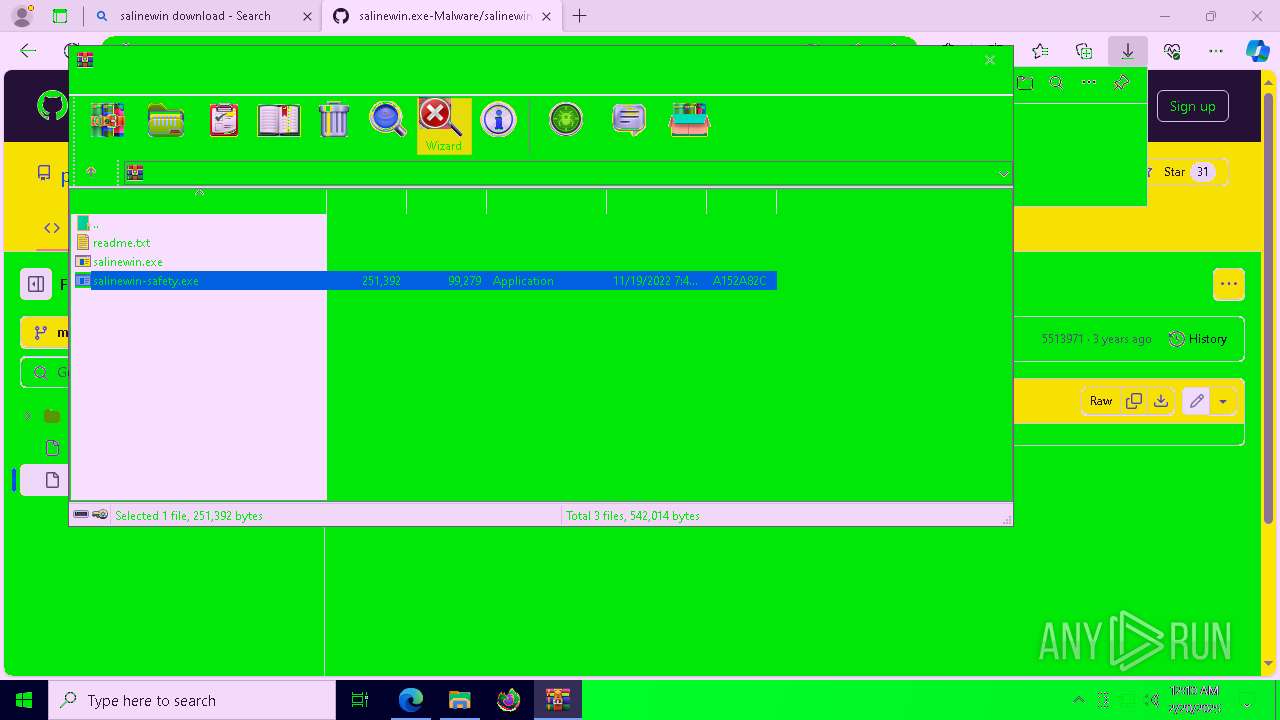Screen dimensions: 1280x720
Task: Click the Delete trash can icon in WinRAR
Action: [x=334, y=120]
